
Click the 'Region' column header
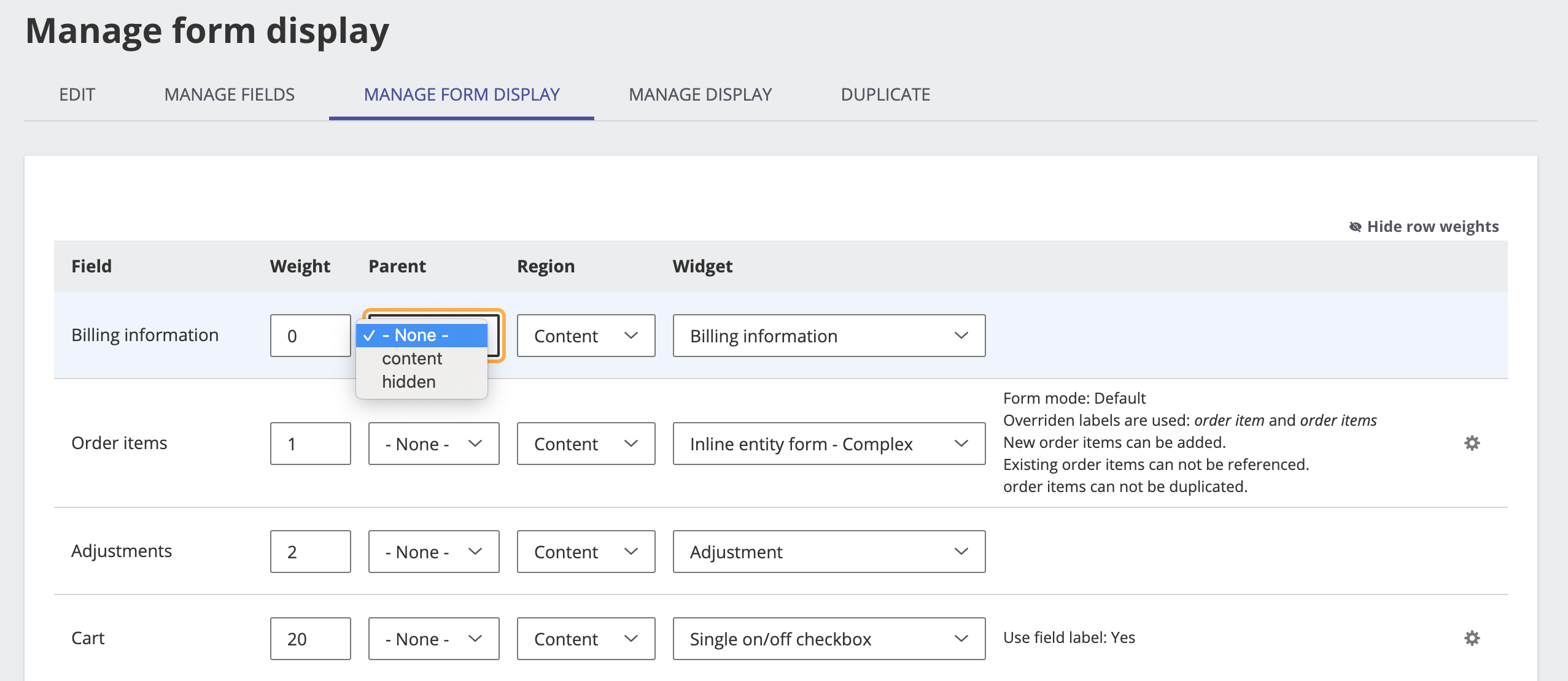tap(546, 266)
